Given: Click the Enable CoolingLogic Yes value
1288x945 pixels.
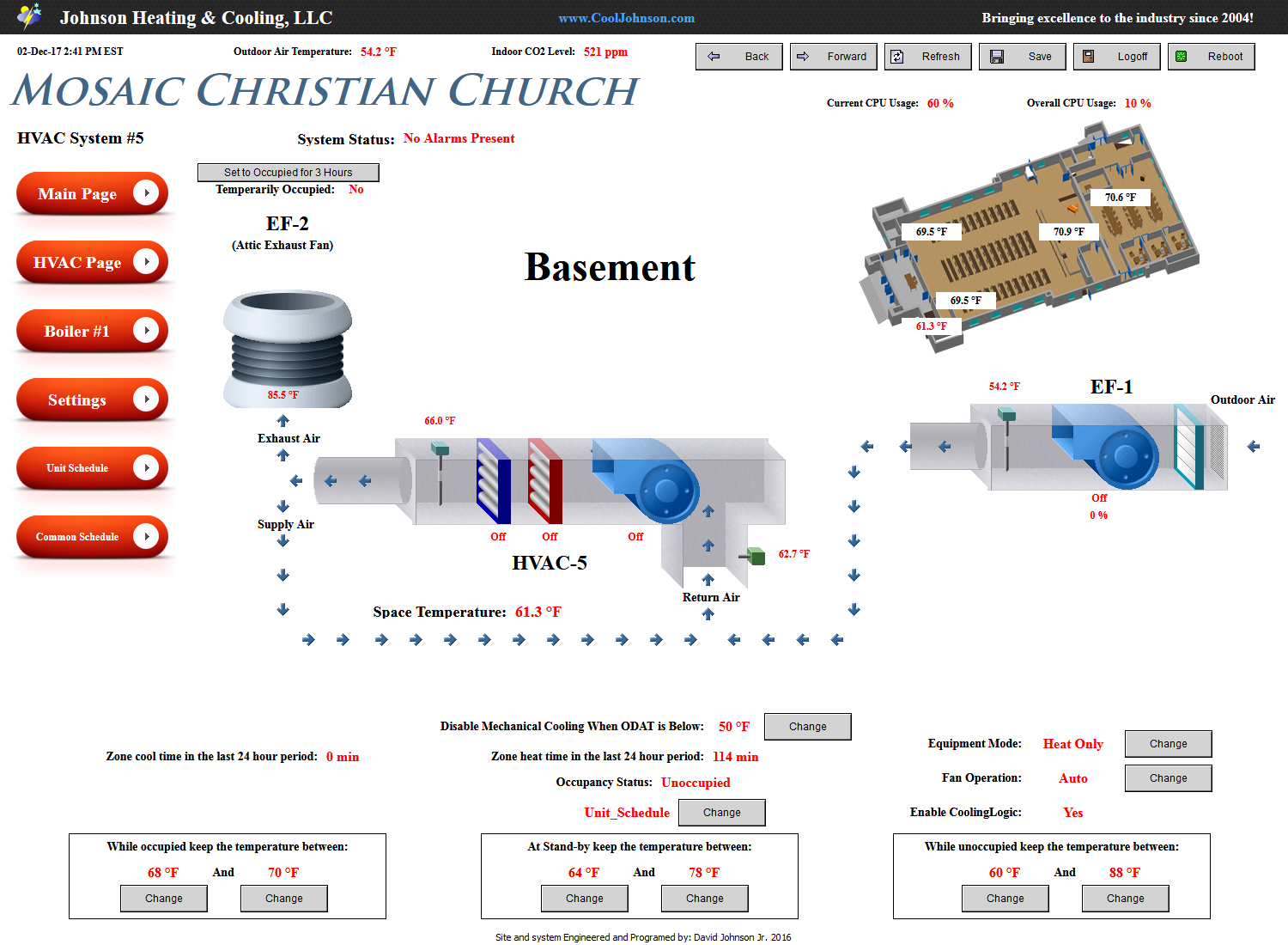Looking at the screenshot, I should [x=1072, y=813].
